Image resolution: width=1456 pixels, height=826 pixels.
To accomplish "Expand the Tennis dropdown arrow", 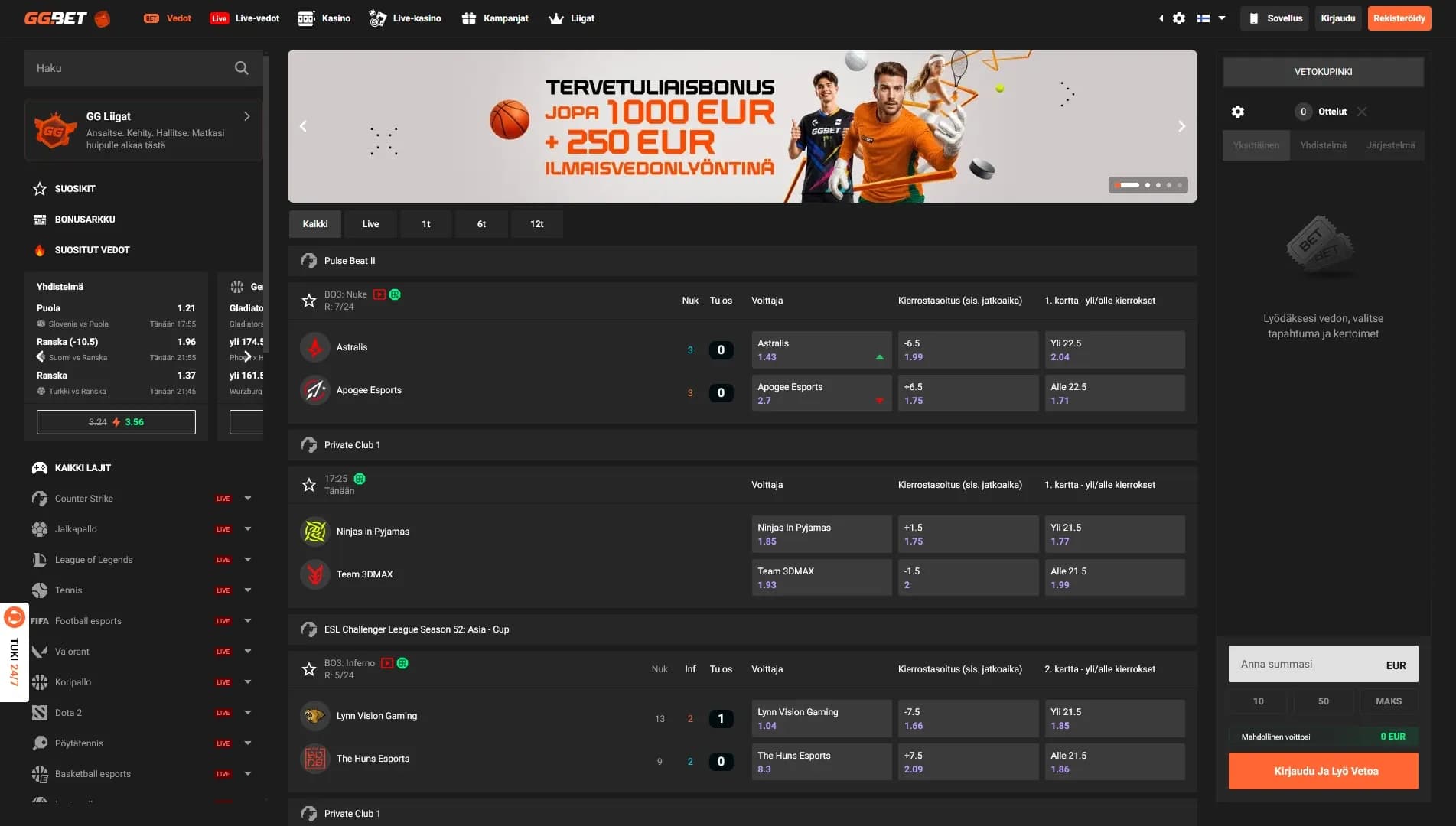I will (x=248, y=590).
